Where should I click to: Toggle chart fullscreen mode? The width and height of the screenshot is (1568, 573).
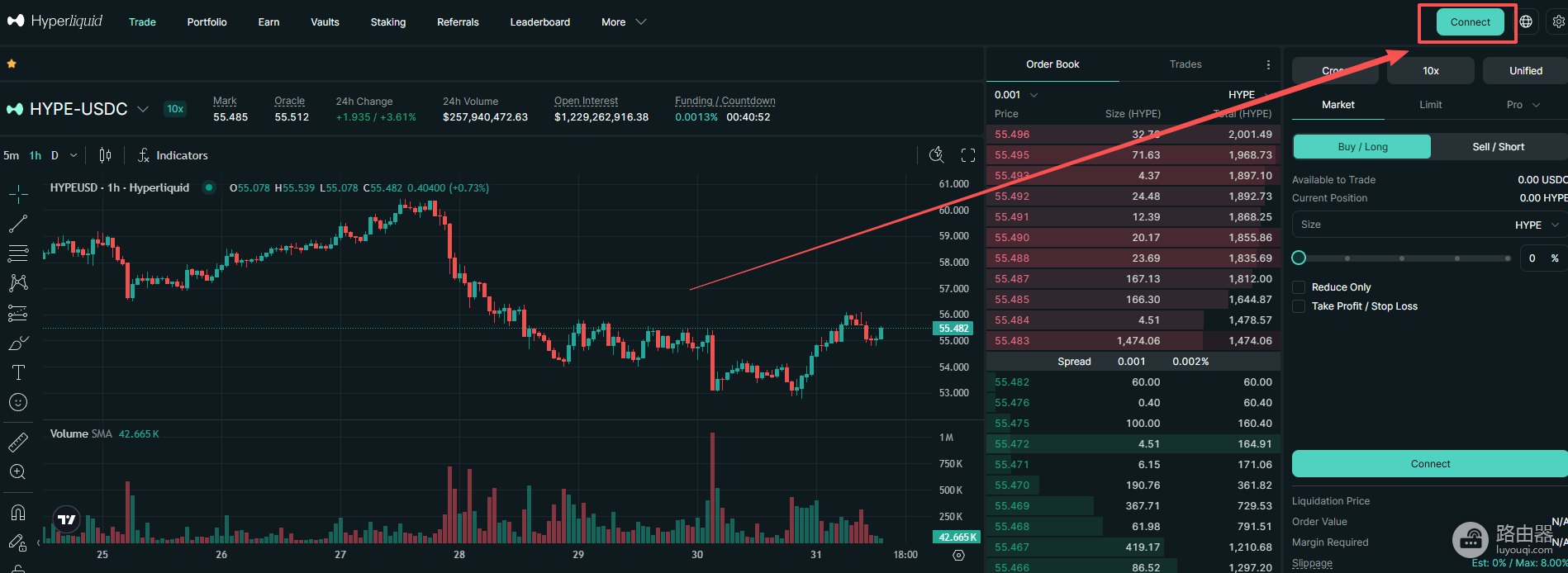click(968, 155)
